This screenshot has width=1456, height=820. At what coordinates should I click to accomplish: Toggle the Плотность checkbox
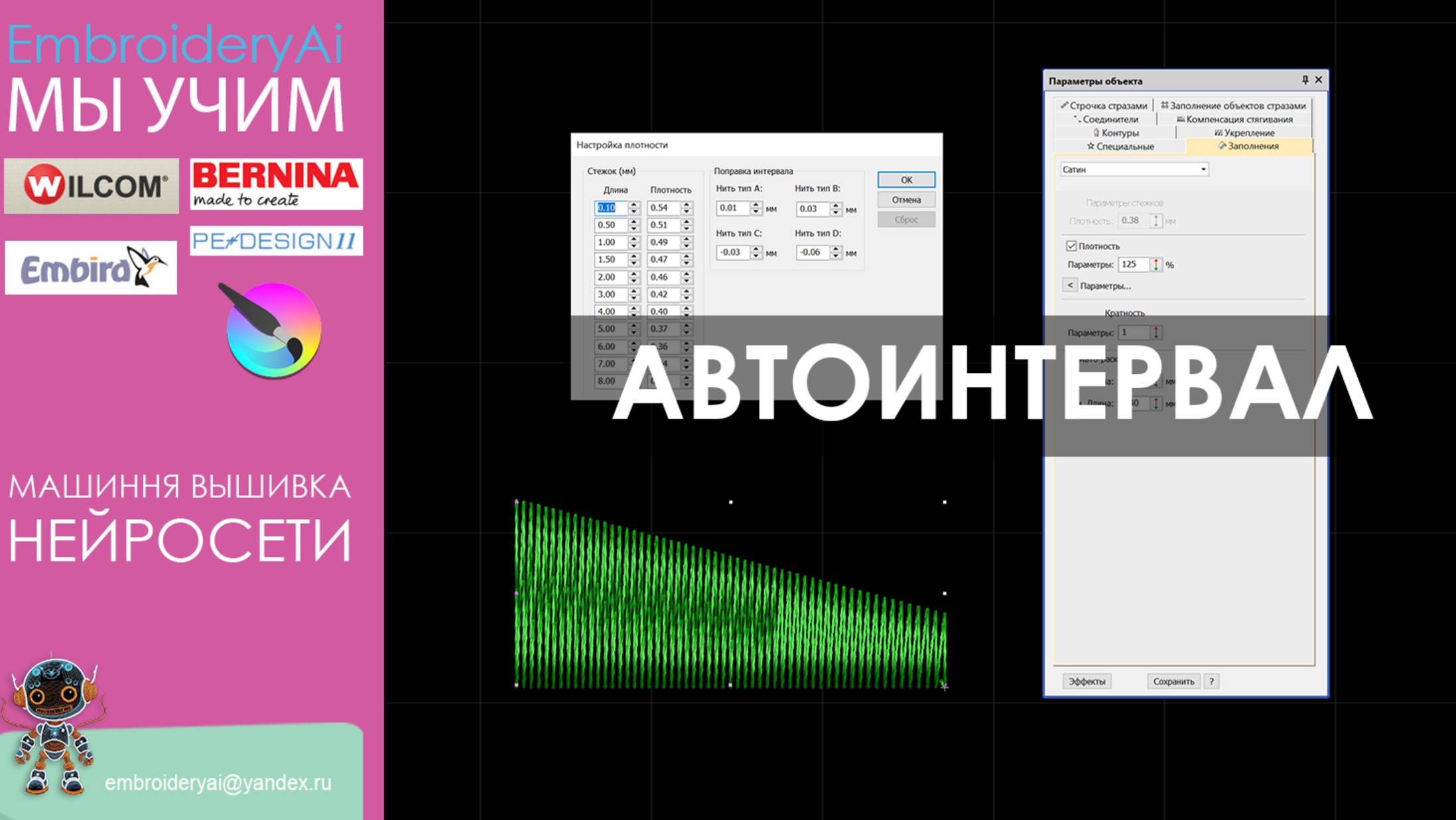[1071, 246]
